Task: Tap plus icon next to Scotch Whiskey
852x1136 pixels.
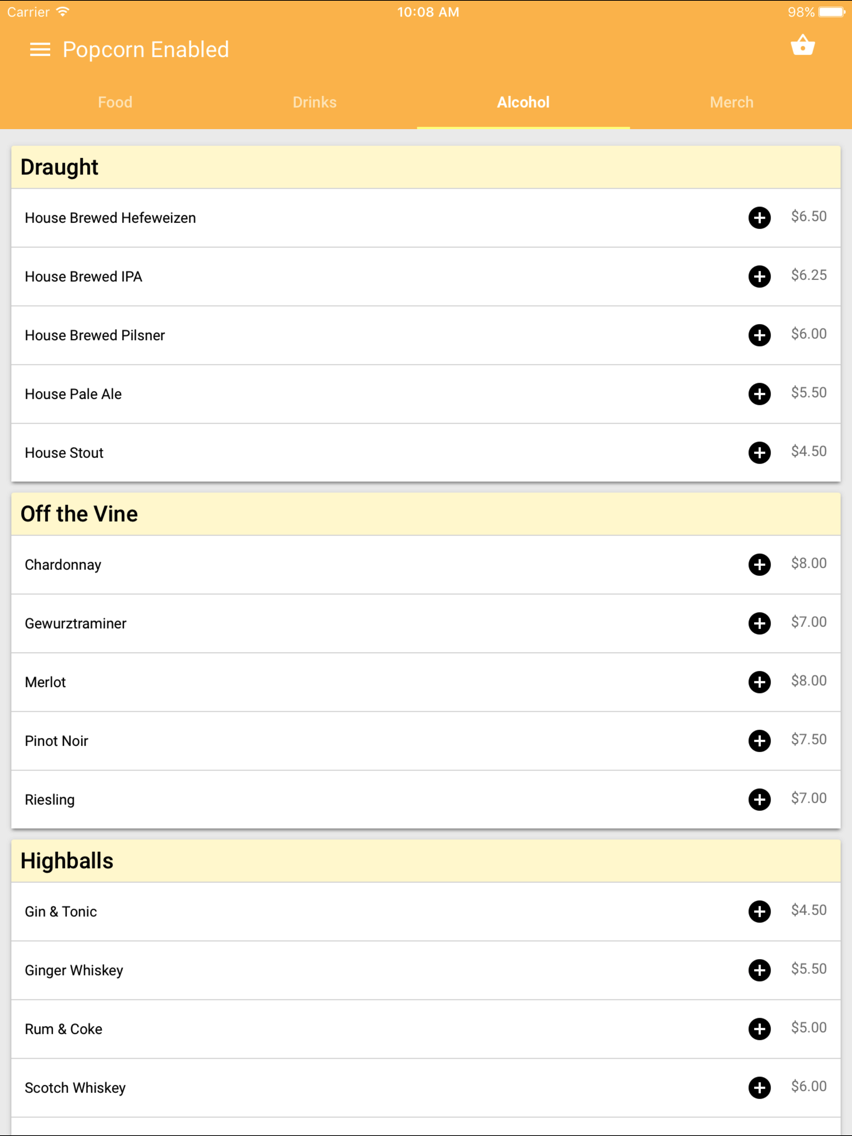Action: point(759,1087)
